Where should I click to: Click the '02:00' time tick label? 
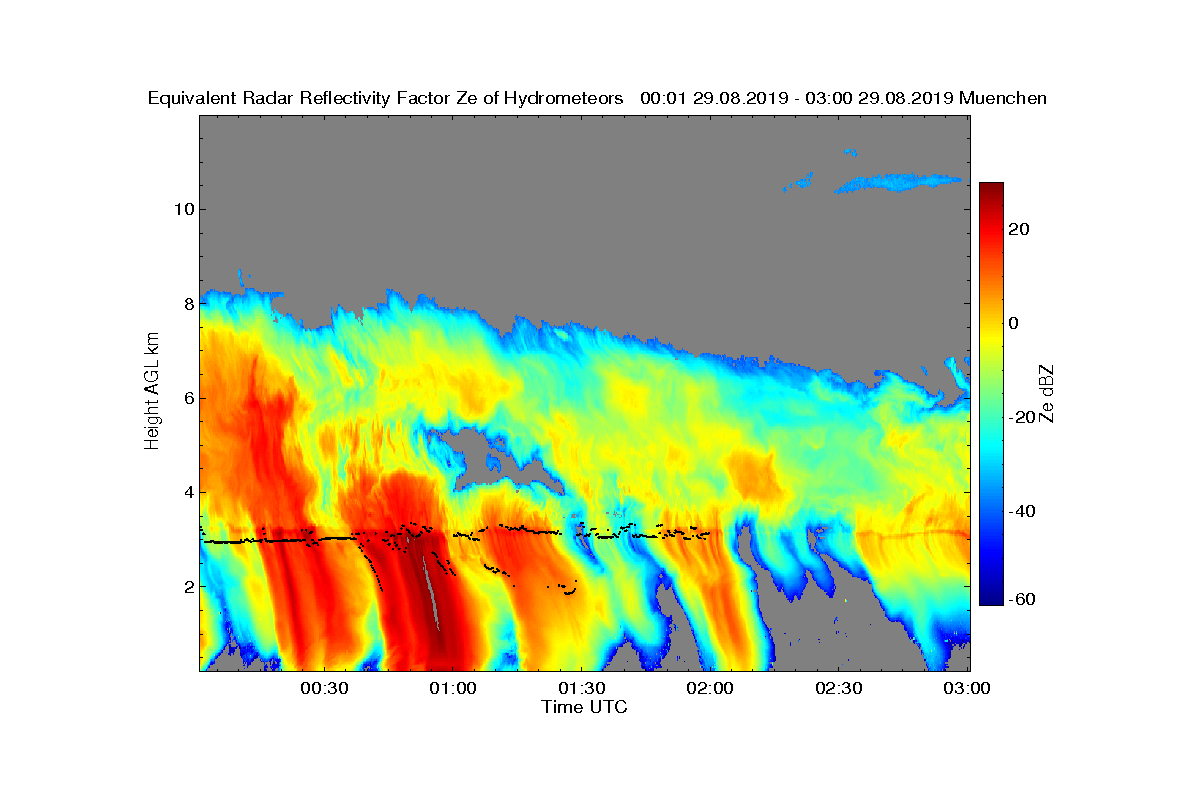pyautogui.click(x=710, y=688)
